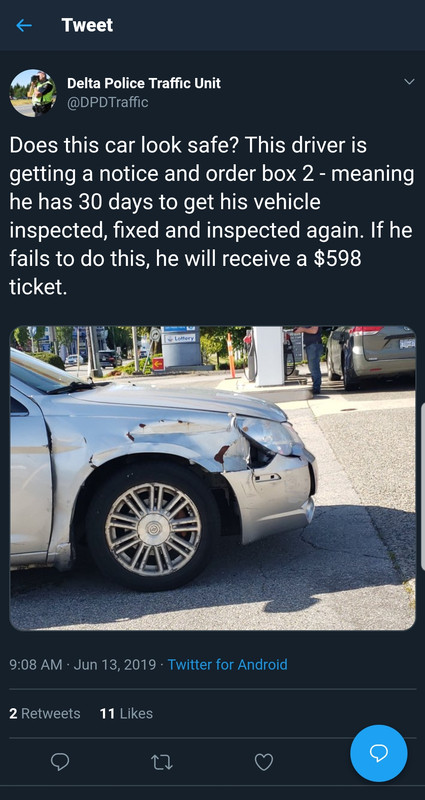Click the scrollbar beside the photo

tap(422, 486)
